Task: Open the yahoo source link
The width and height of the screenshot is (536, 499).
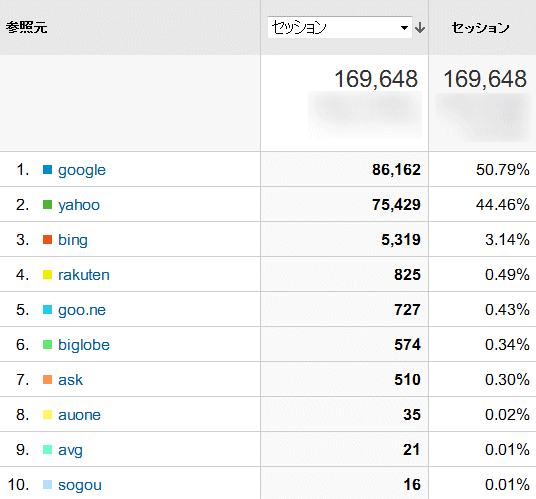Action: click(x=79, y=205)
